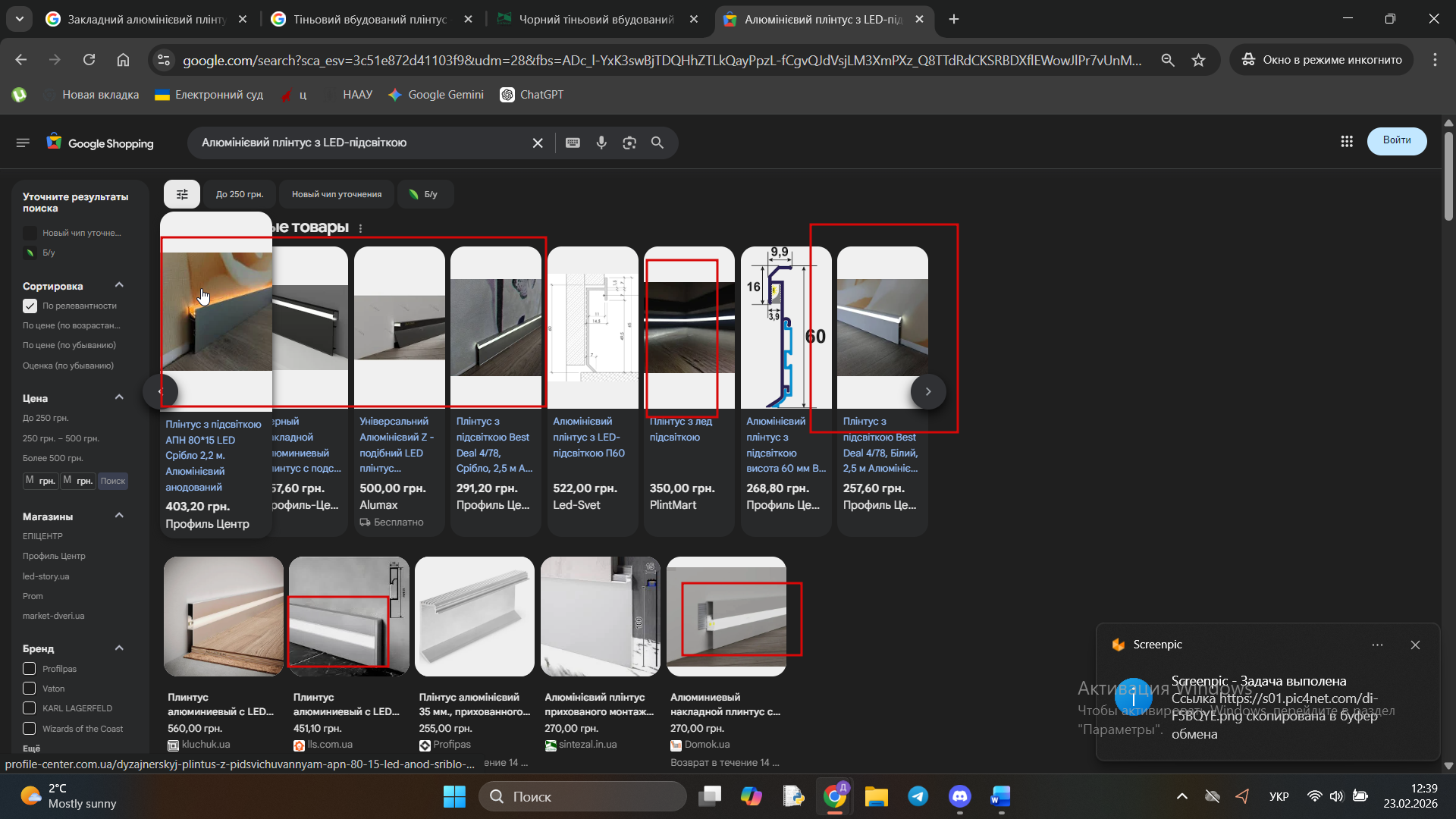This screenshot has height=819, width=1456.
Task: Click the on-screen keyboard icon
Action: point(573,143)
